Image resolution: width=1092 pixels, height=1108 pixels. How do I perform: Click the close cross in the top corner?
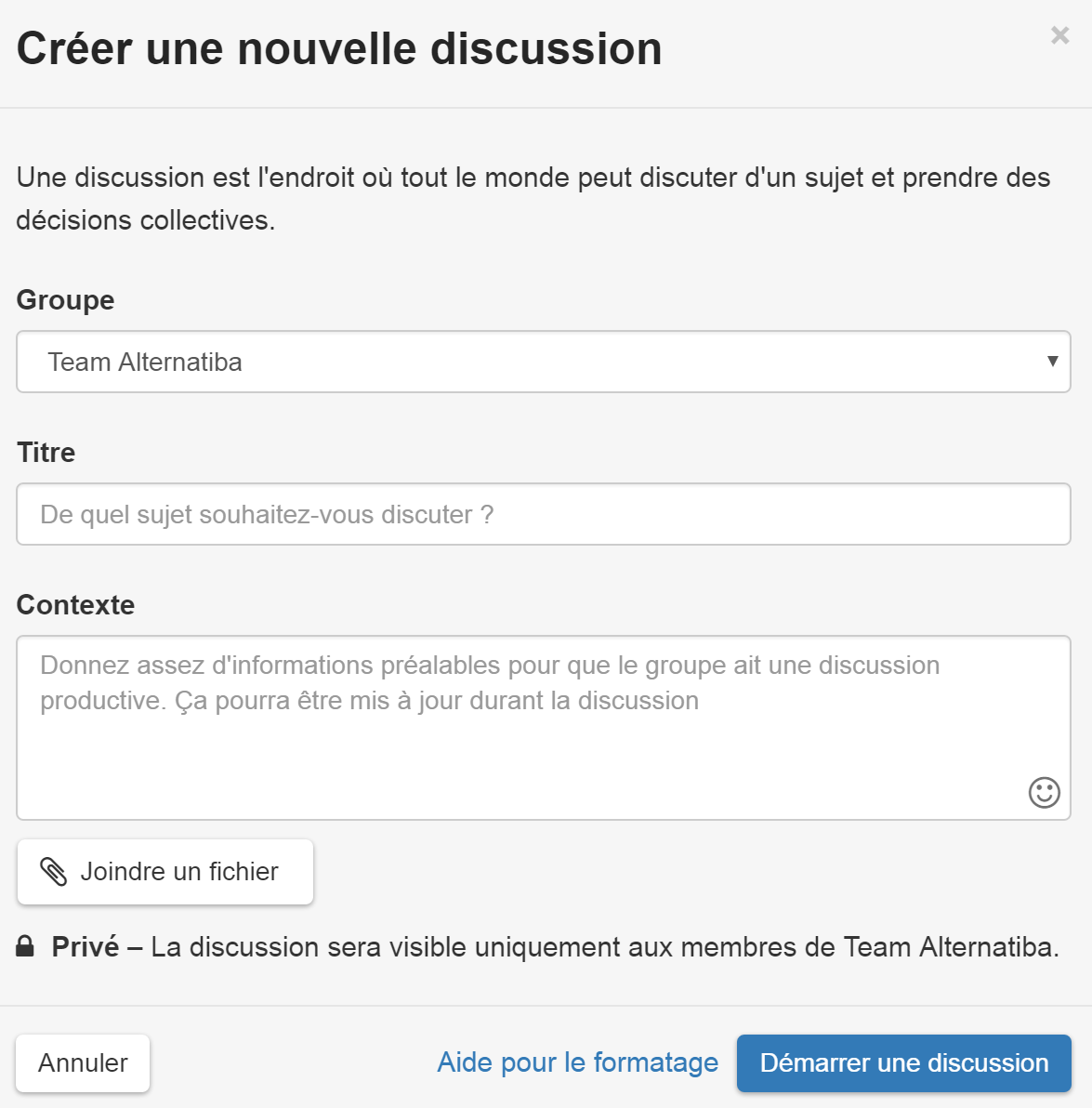[1059, 35]
